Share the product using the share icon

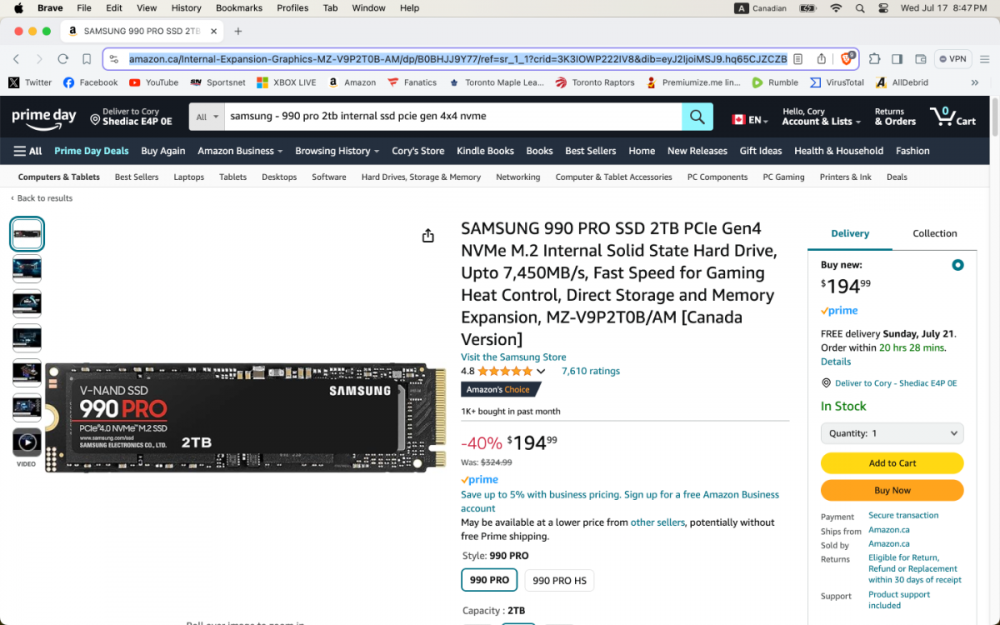(x=428, y=235)
